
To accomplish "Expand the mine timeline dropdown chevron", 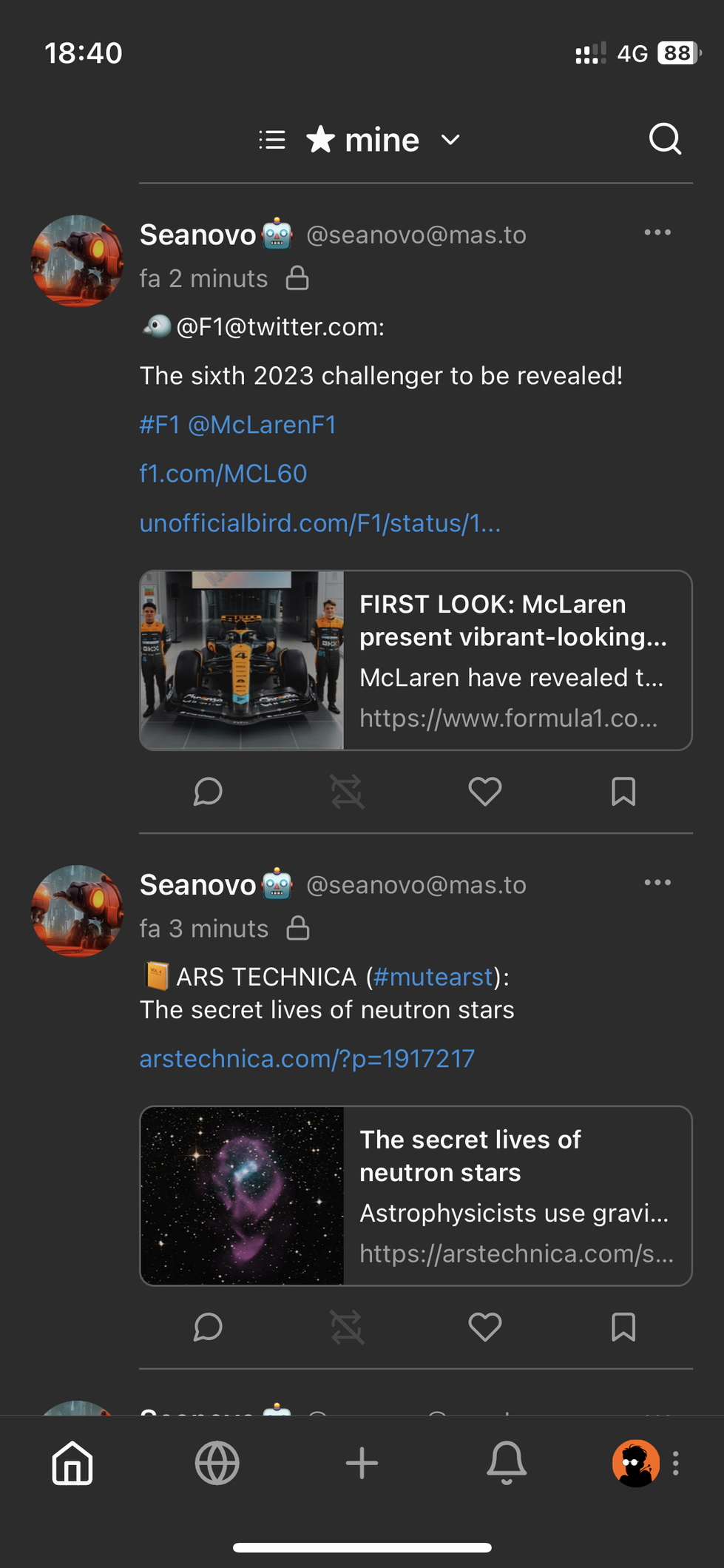I will 450,140.
